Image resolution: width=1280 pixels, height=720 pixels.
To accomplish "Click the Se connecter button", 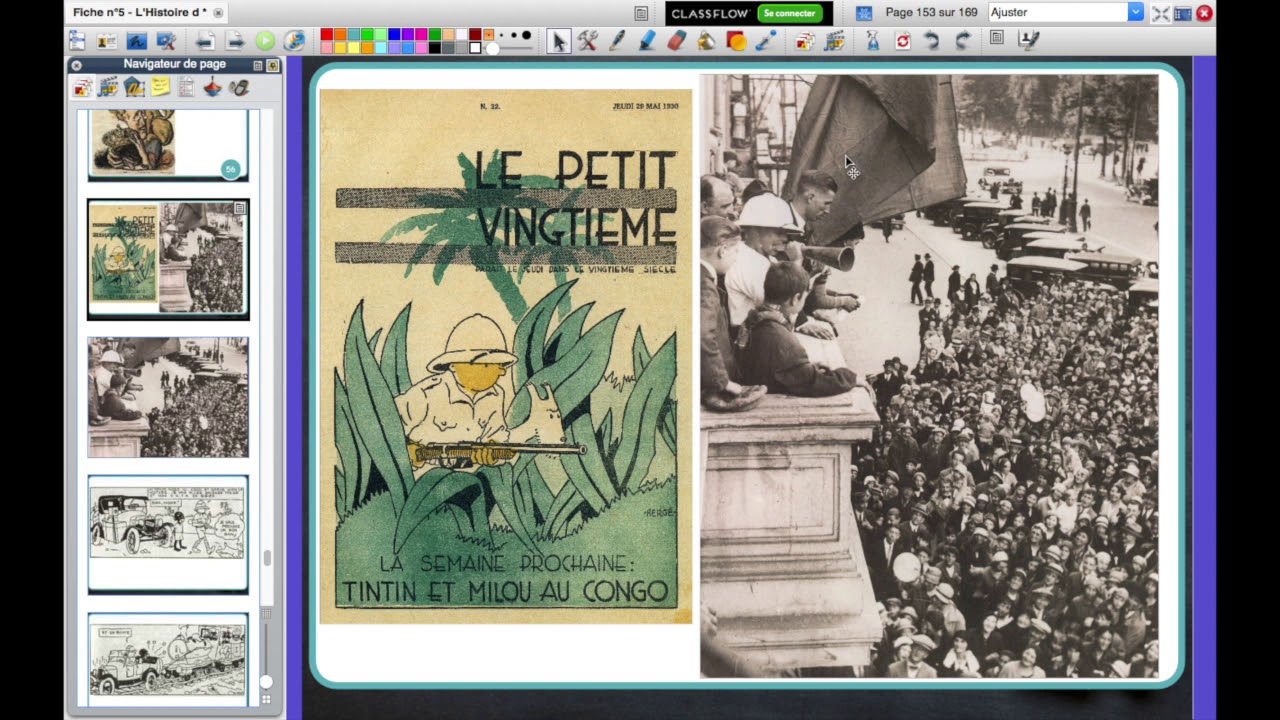I will 789,13.
